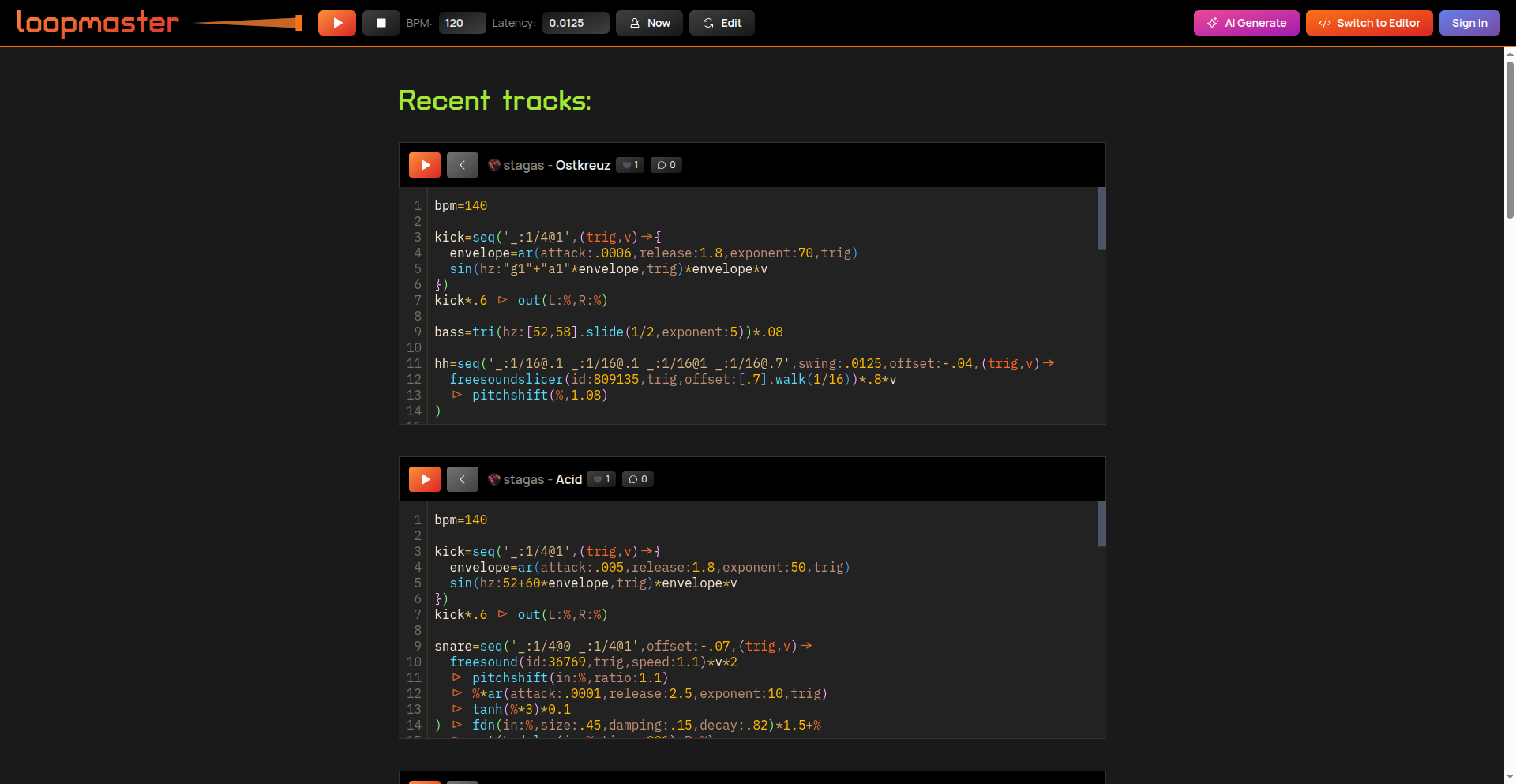1516x784 pixels.
Task: Click the 'snare=seq' line in the Acid code
Action: (623, 646)
